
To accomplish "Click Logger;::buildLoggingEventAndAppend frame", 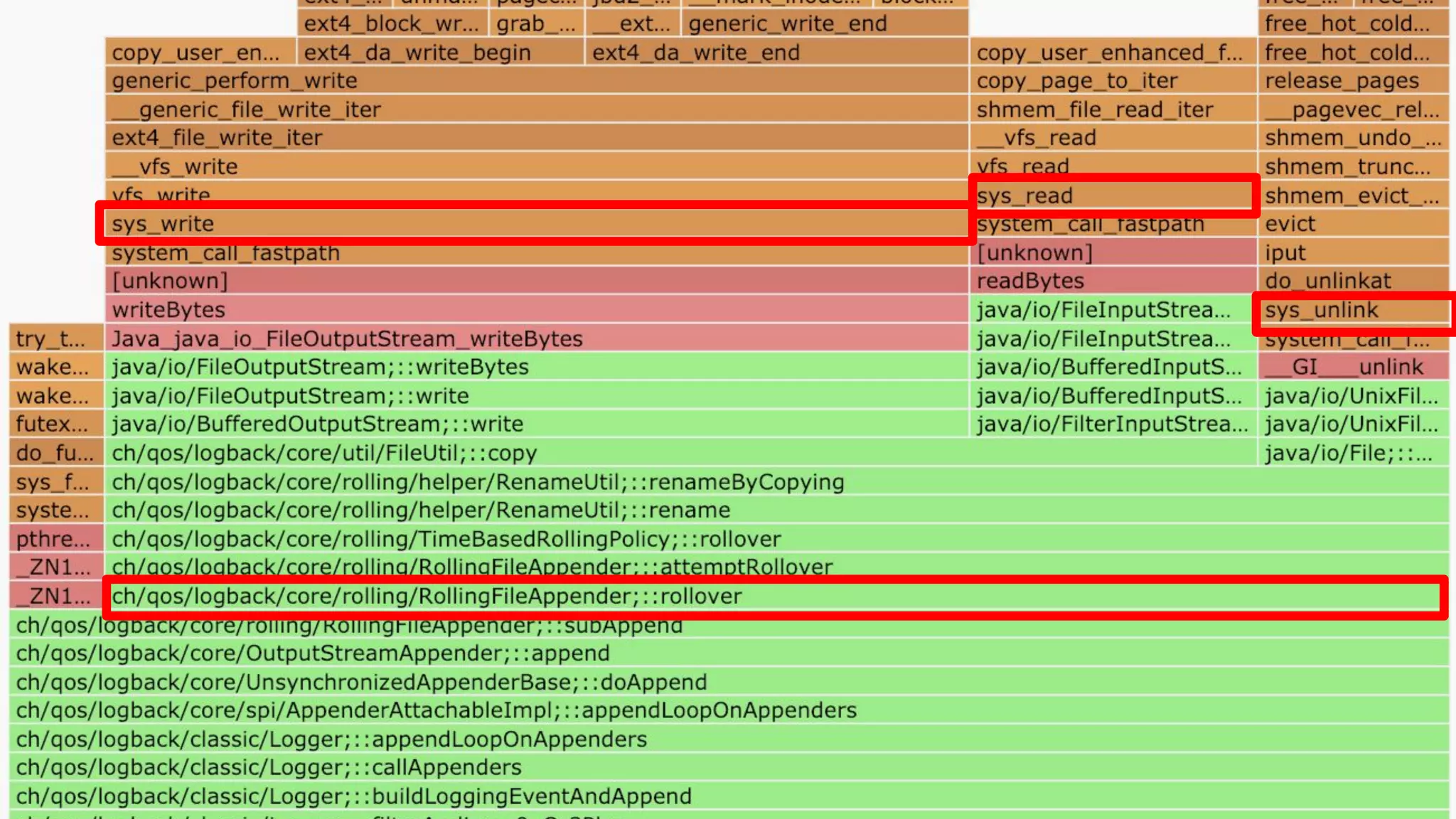I will (x=729, y=796).
